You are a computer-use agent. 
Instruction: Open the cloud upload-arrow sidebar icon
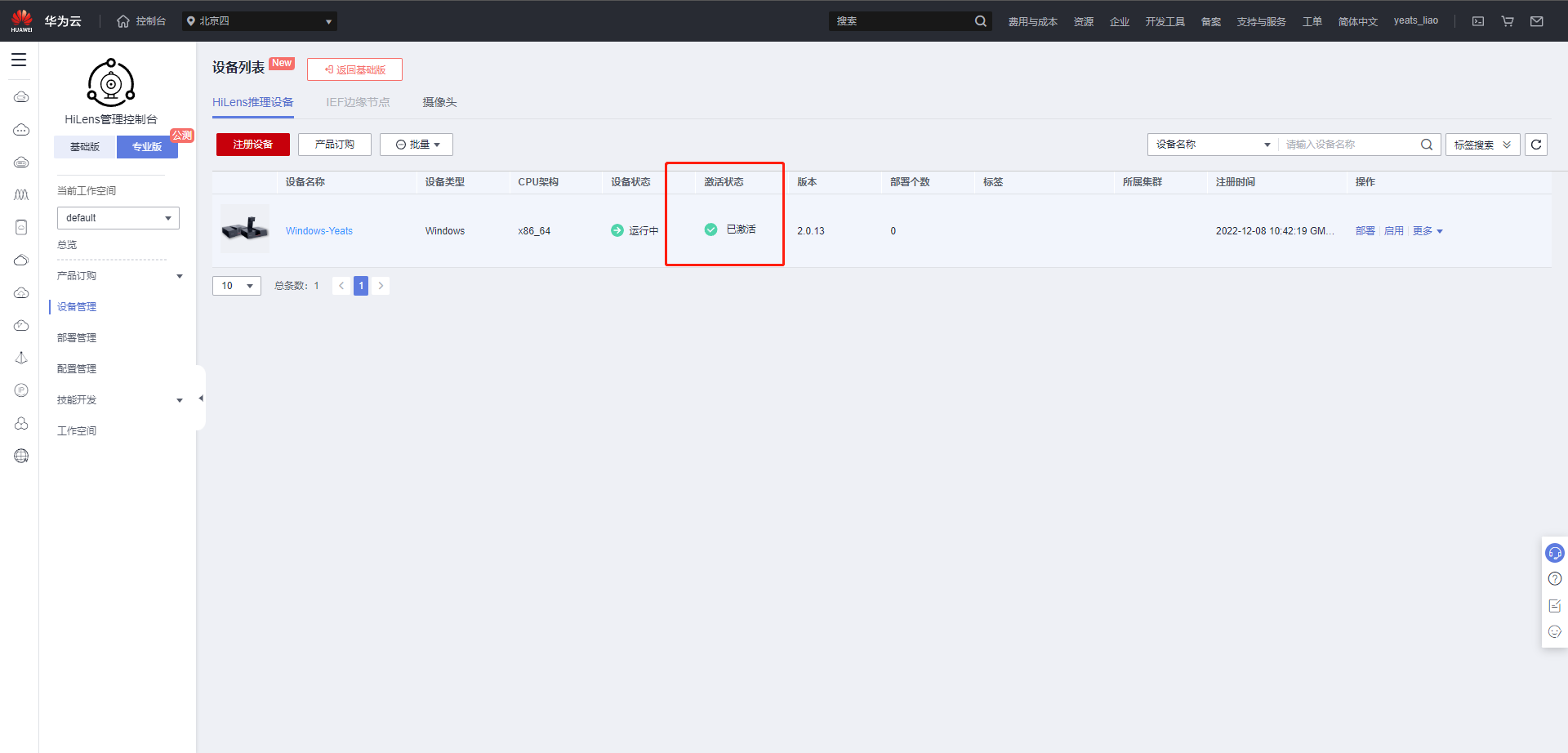click(x=21, y=292)
